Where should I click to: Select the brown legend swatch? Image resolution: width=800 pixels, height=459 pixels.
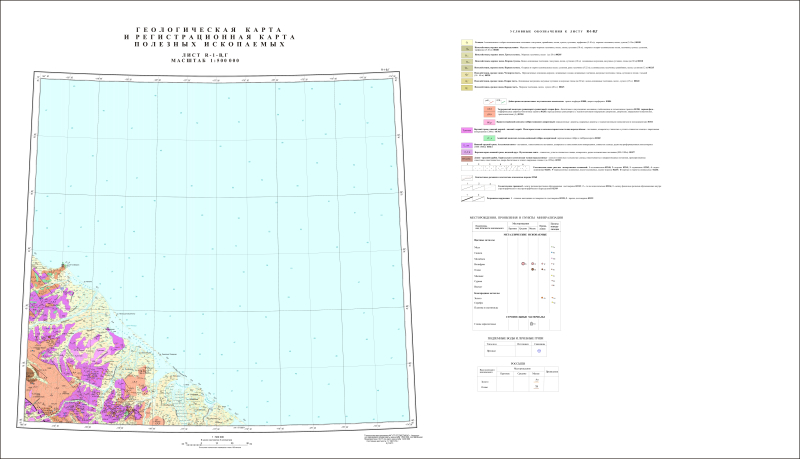(x=467, y=157)
